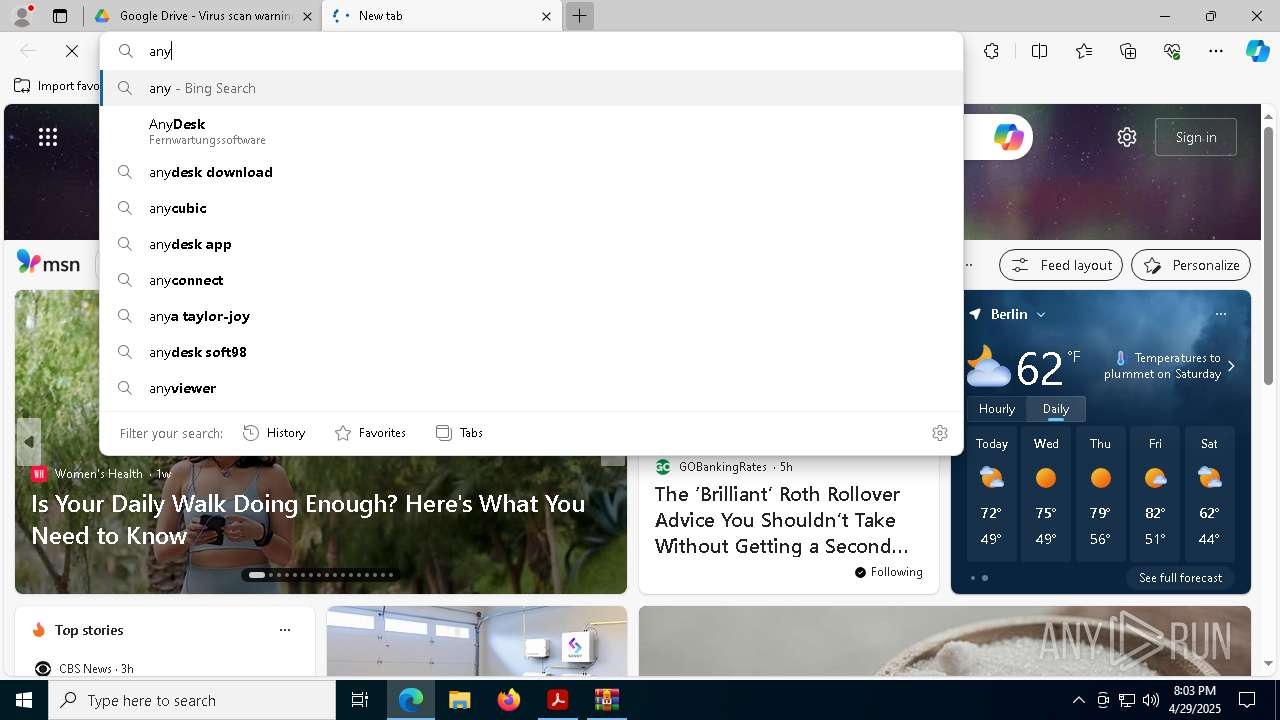Click the msn logo

(48, 263)
